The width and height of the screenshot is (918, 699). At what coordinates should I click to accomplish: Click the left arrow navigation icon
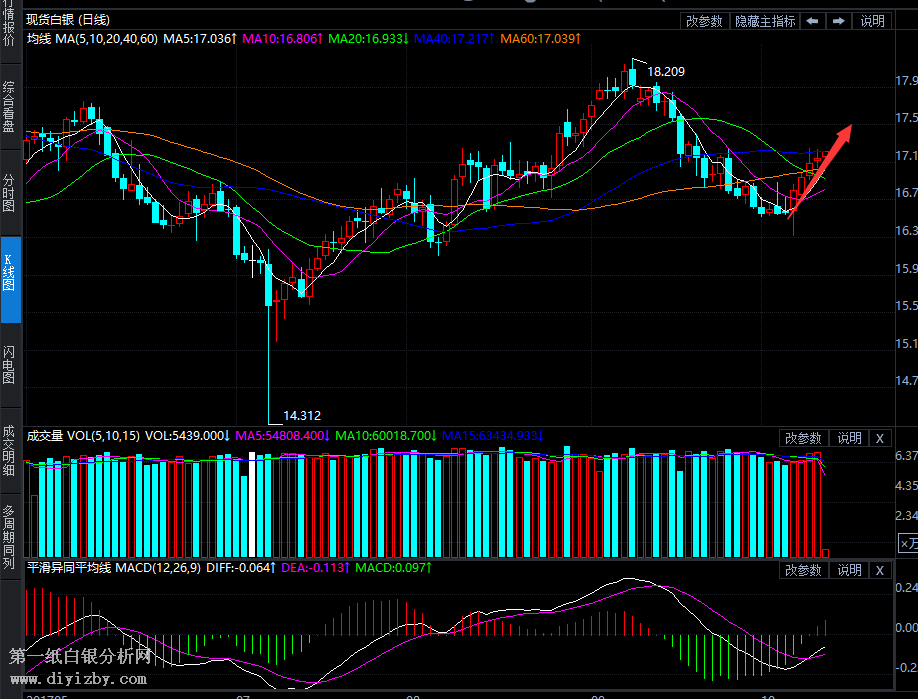pyautogui.click(x=813, y=21)
